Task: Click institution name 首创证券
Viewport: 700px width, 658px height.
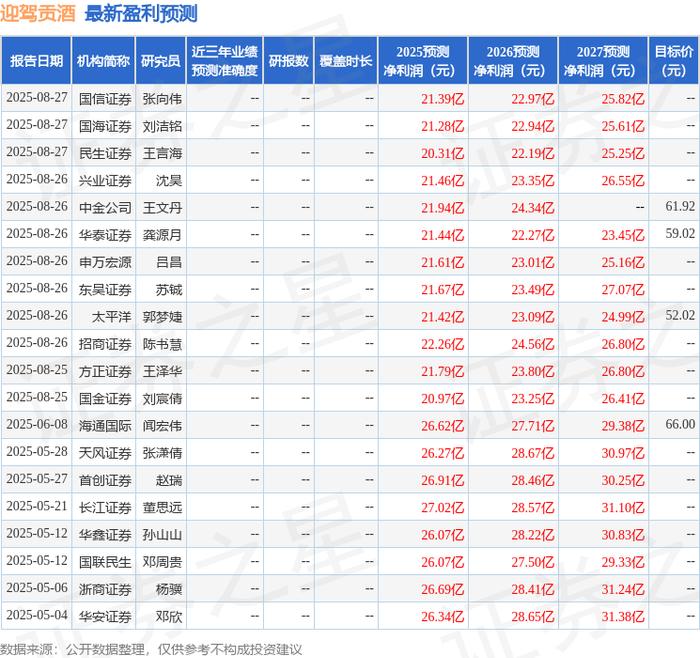Action: point(105,480)
